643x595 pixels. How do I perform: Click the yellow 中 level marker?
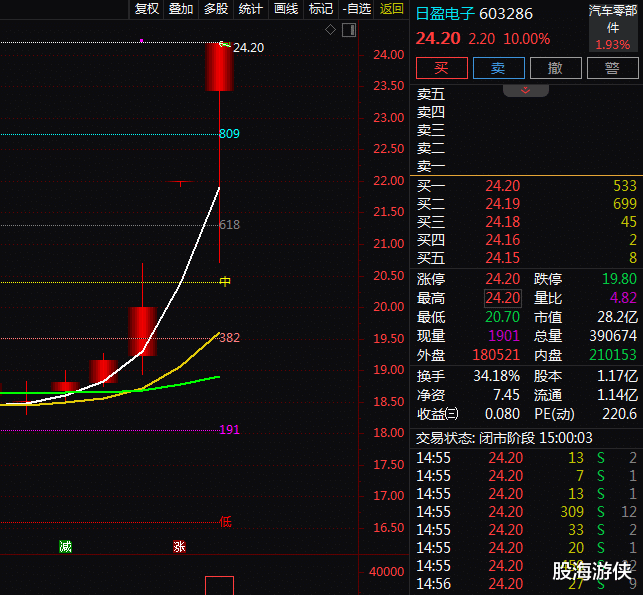point(225,281)
